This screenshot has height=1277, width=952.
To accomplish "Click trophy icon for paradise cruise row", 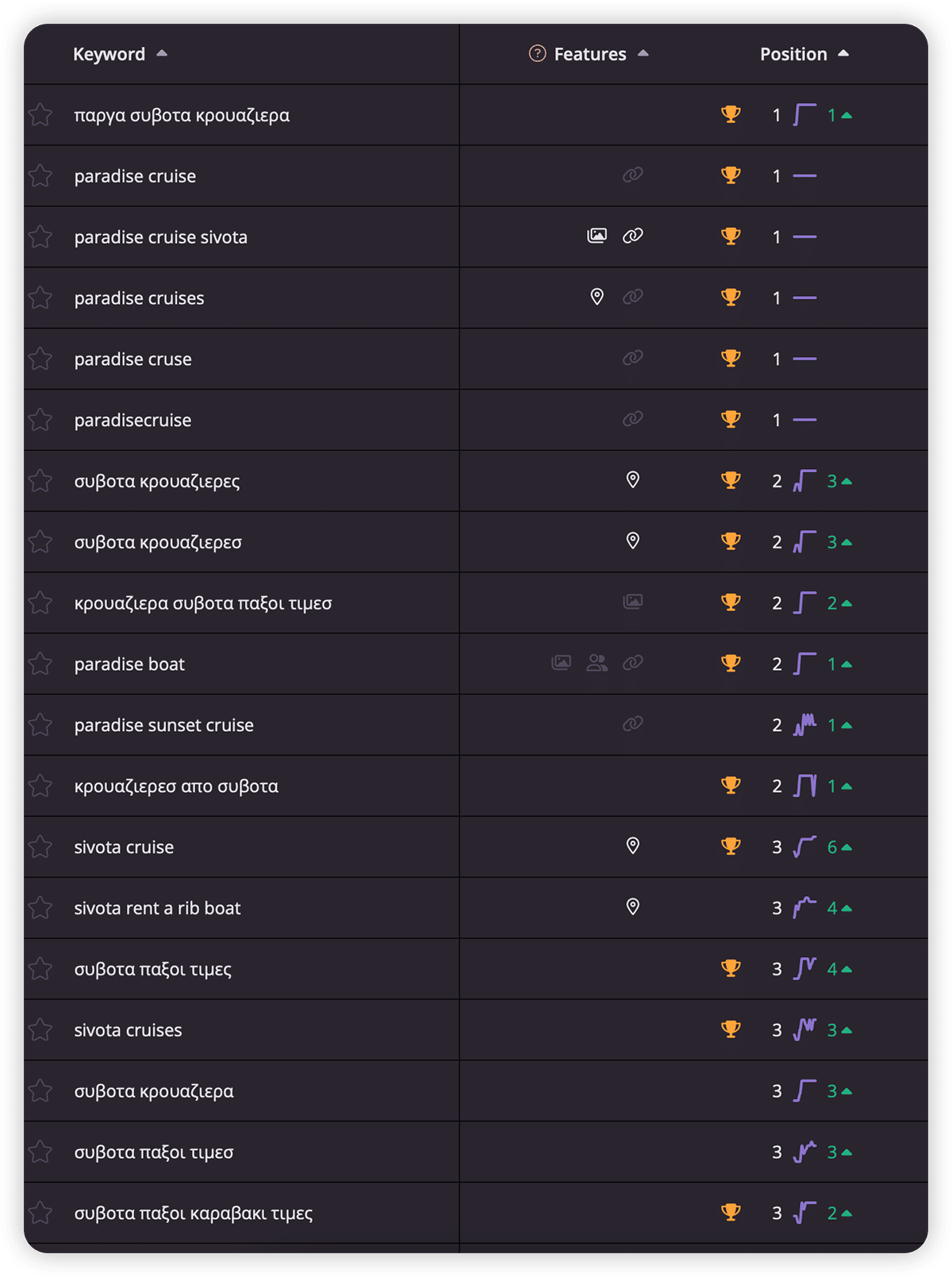I will 731,175.
